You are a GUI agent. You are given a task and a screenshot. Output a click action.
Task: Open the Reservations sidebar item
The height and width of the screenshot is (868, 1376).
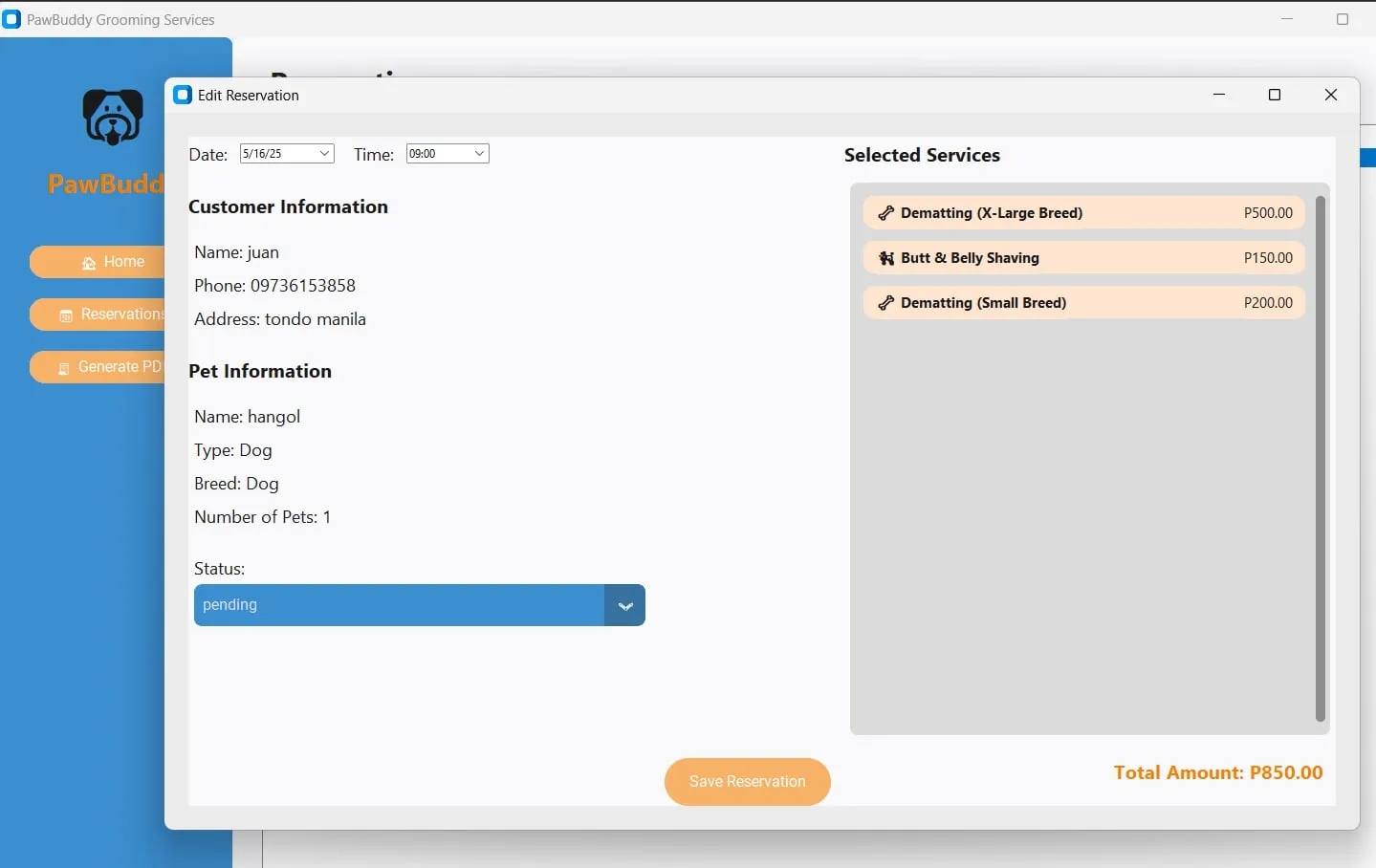[98, 315]
